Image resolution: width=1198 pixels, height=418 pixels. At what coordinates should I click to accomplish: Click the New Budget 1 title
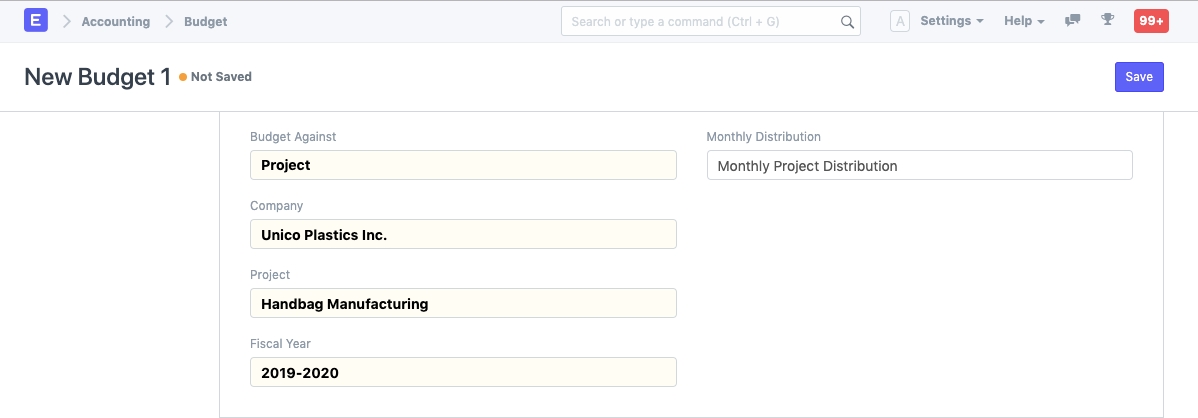97,77
